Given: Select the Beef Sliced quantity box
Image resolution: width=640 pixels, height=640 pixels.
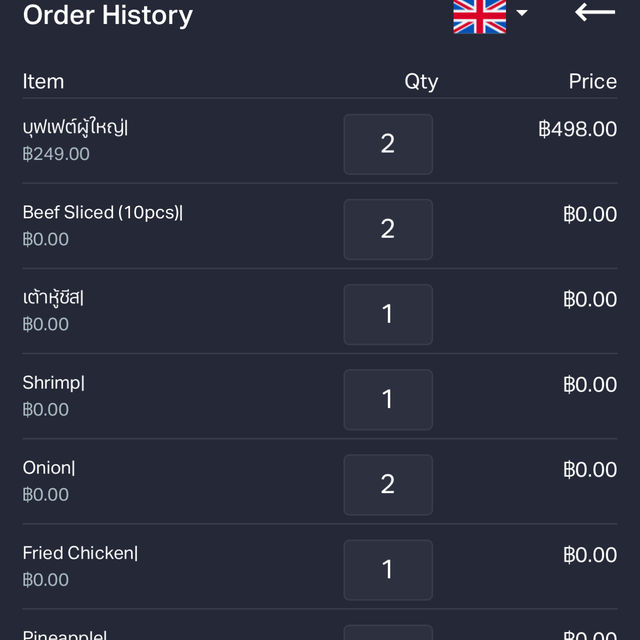Looking at the screenshot, I should [388, 229].
